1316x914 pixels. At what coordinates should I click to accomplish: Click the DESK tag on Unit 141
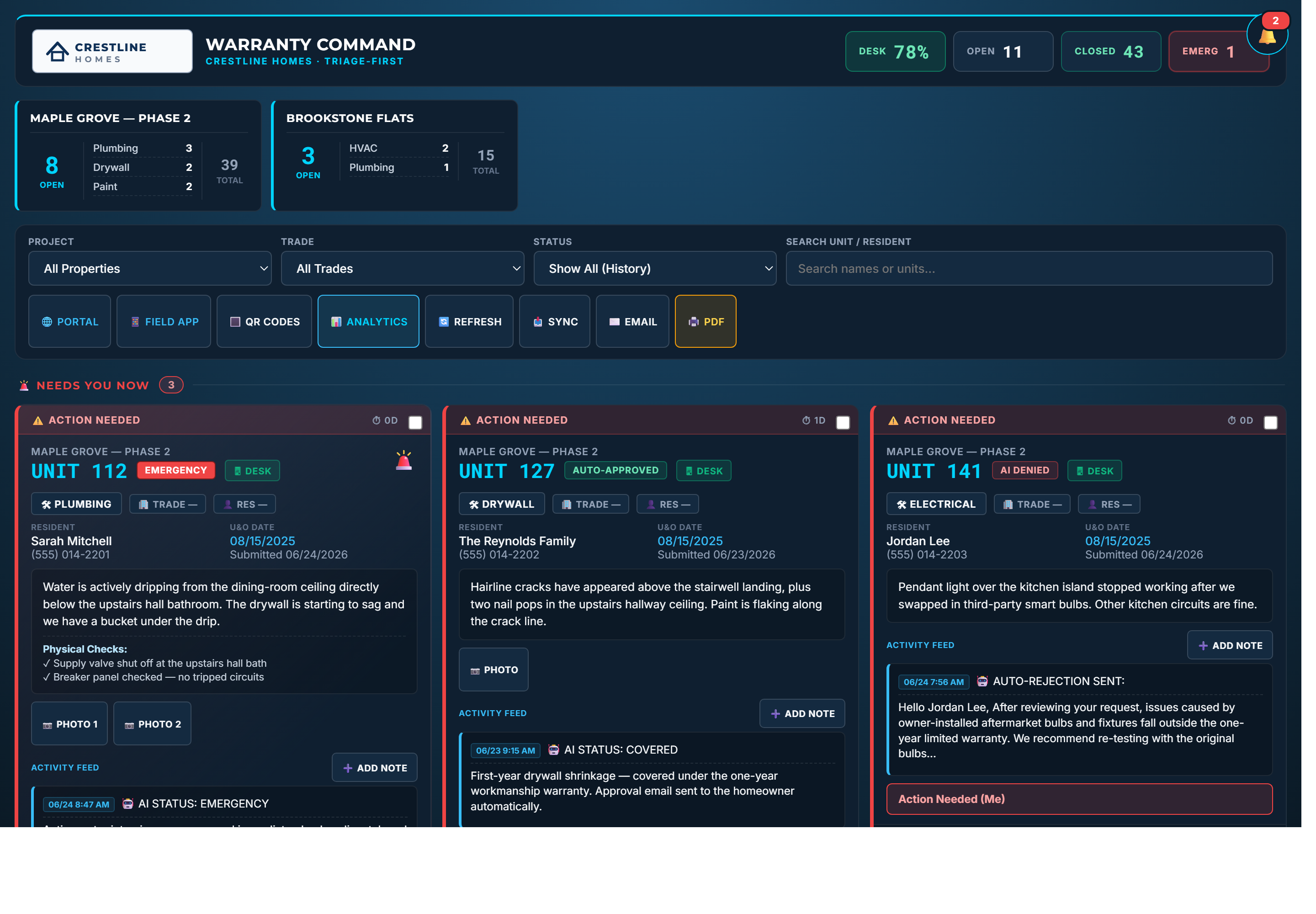(1094, 471)
